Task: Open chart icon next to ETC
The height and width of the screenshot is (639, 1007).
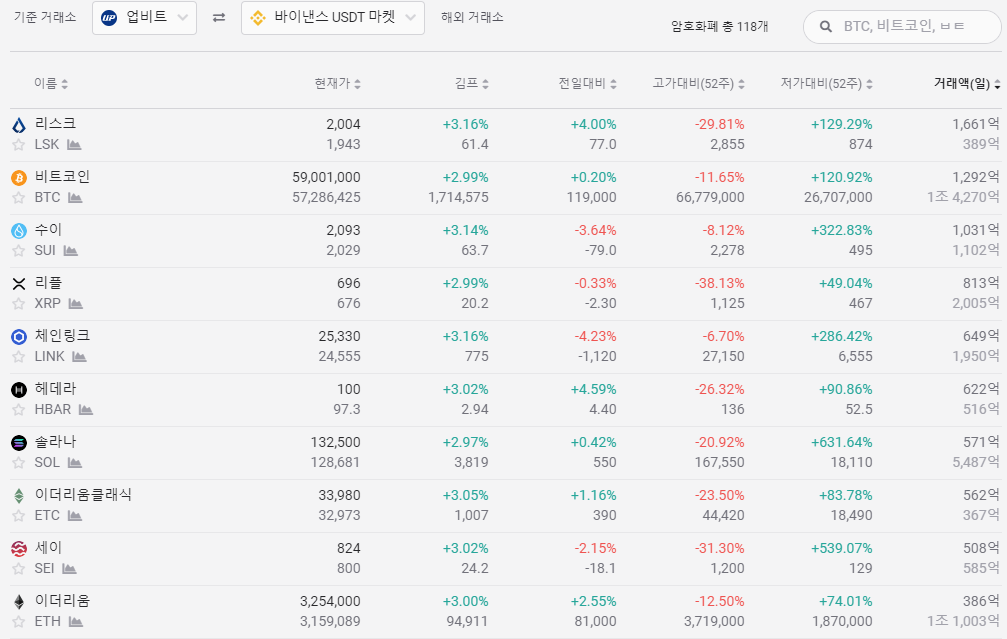Action: click(74, 515)
